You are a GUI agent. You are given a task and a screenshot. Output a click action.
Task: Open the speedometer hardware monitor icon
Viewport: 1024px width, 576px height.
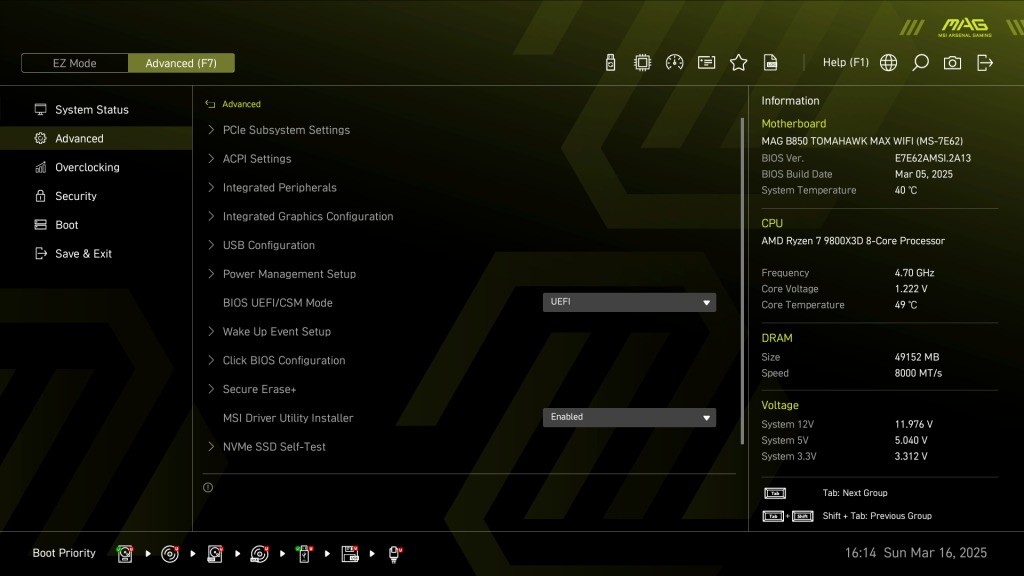click(674, 63)
